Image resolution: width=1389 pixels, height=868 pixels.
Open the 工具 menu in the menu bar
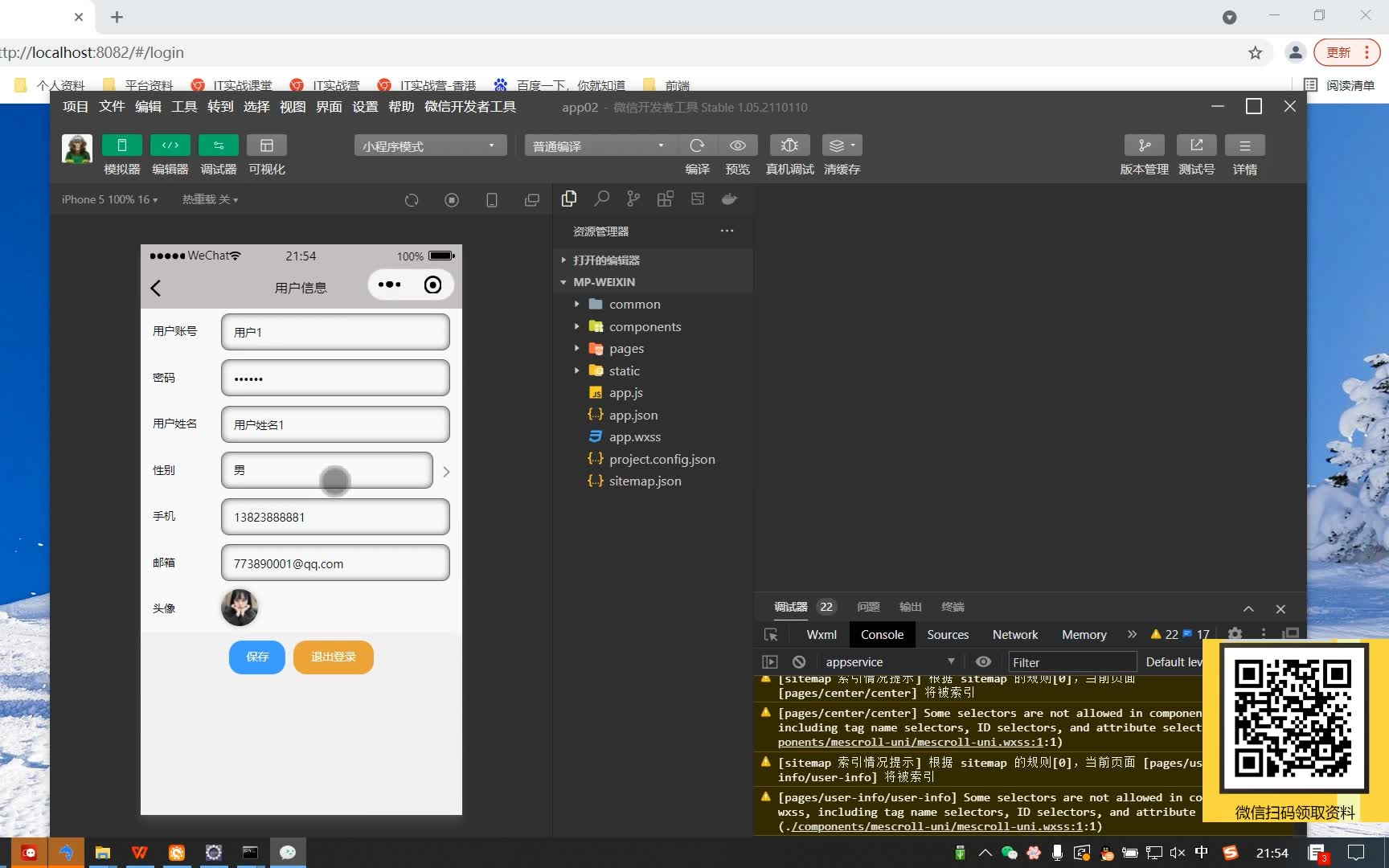click(x=183, y=106)
